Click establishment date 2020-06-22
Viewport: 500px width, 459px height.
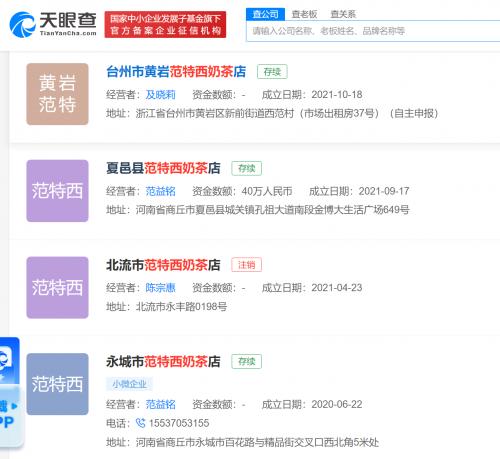coord(337,405)
